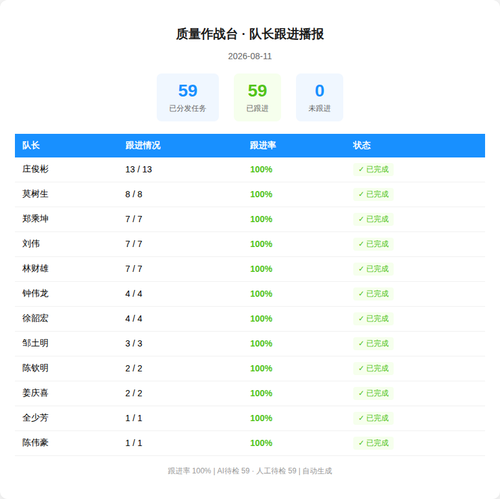Screen dimensions: 500x499
Task: Click 徐韶宏's 已完成 status tag
Action: 373,318
